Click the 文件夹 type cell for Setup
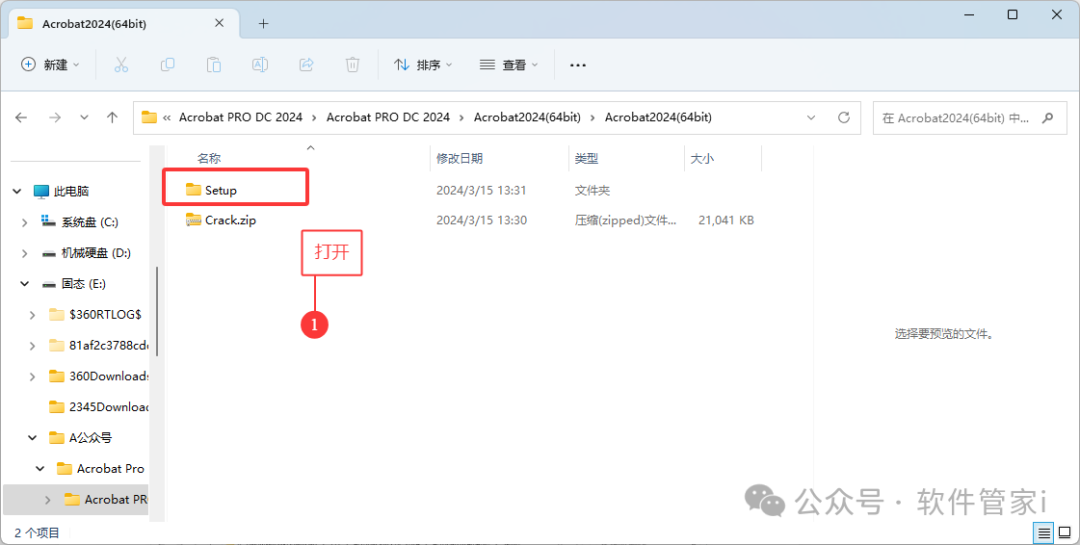Viewport: 1080px width, 545px height. click(x=592, y=190)
